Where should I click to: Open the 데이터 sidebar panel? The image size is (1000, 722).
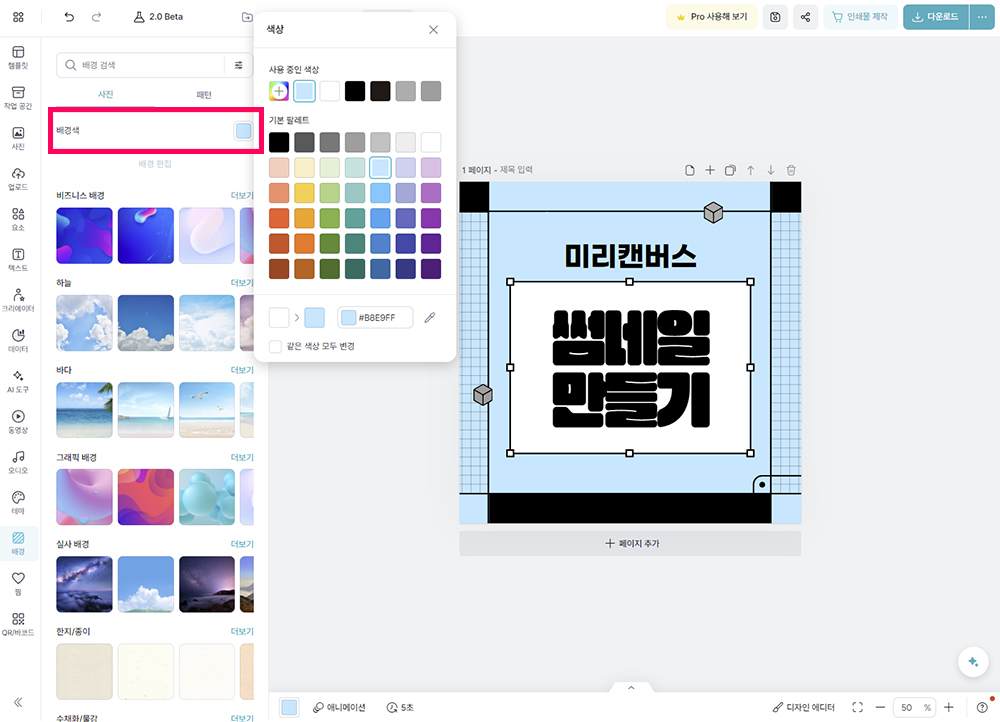pyautogui.click(x=18, y=341)
